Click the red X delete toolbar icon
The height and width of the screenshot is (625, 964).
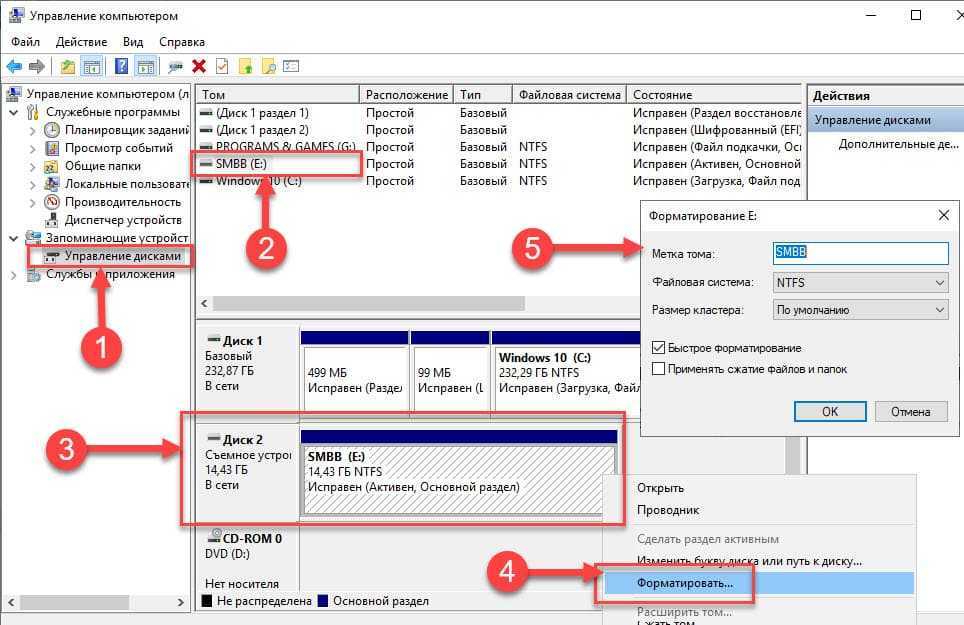[x=199, y=67]
